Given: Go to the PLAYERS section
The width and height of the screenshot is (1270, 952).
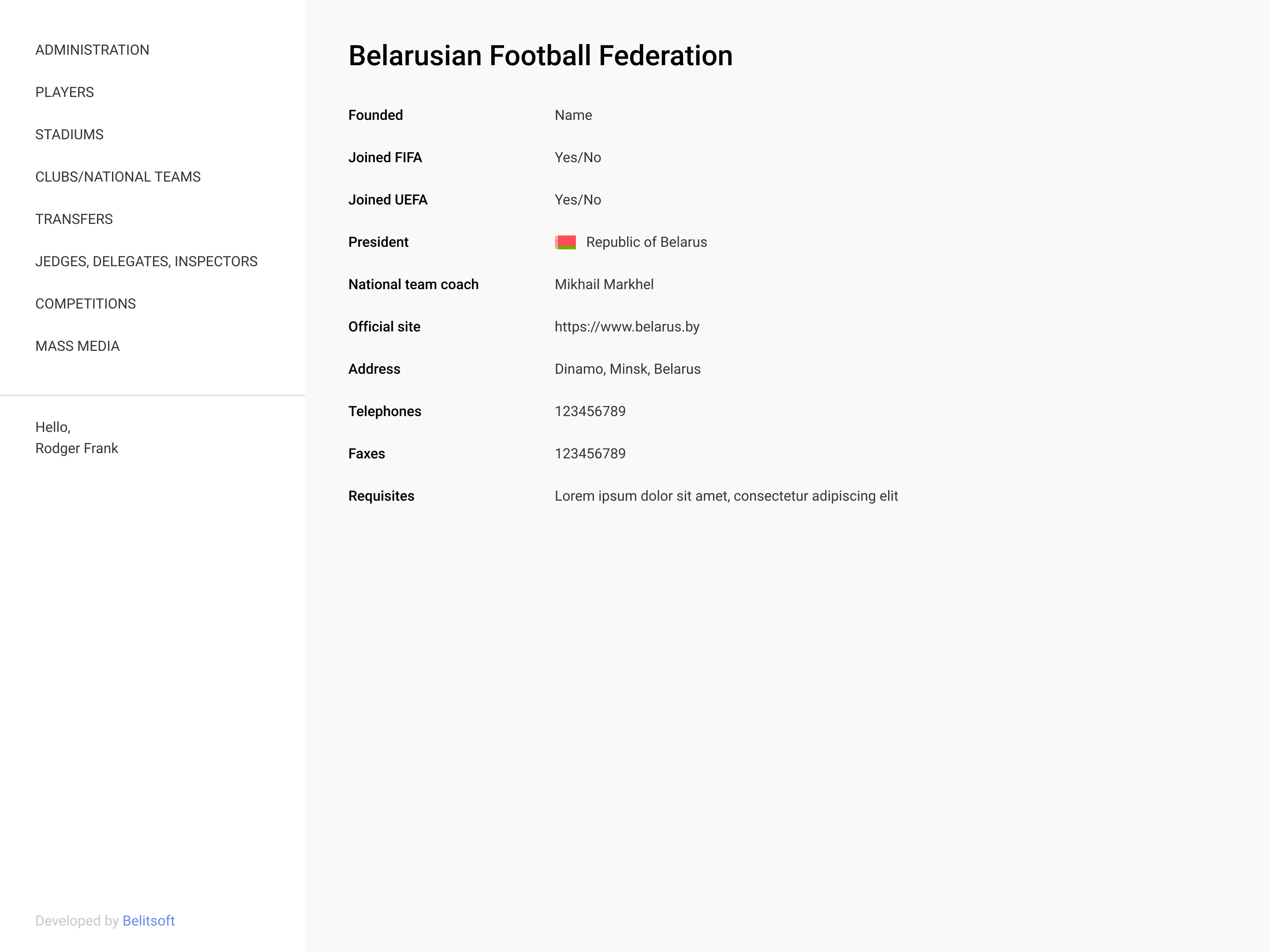Looking at the screenshot, I should [65, 93].
